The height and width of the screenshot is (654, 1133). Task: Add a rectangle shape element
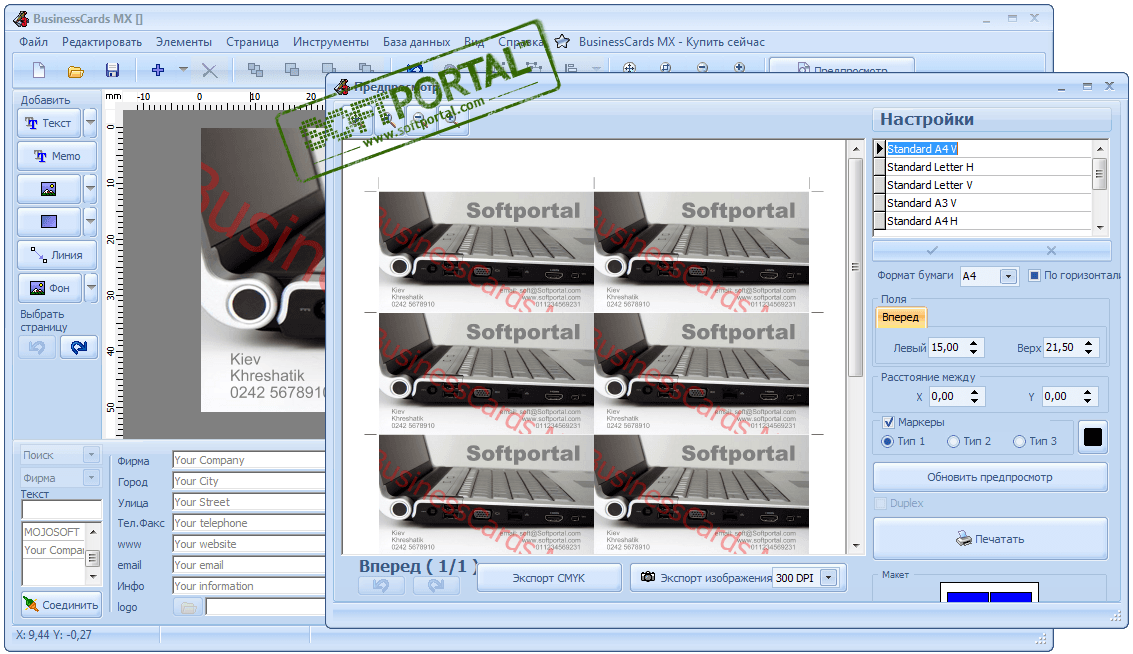click(48, 222)
